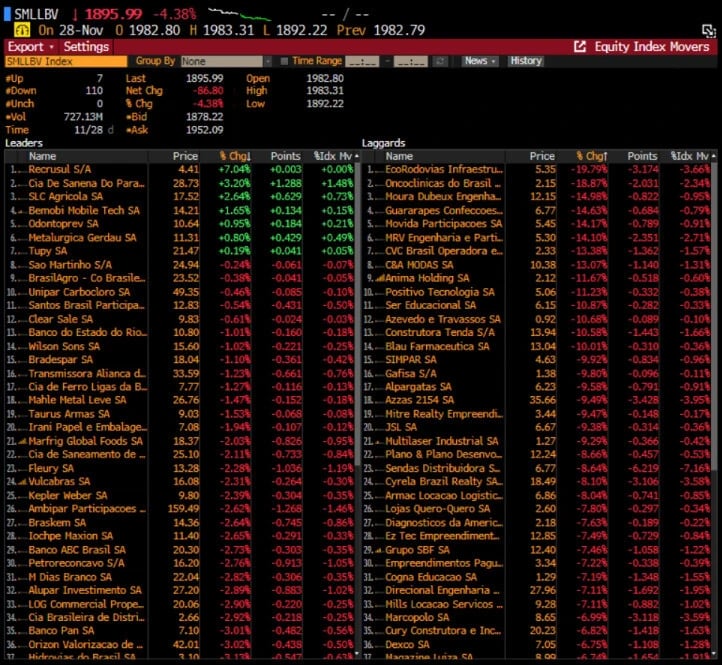
Task: Click Laggards %Idx Mv column header
Action: pyautogui.click(x=689, y=156)
